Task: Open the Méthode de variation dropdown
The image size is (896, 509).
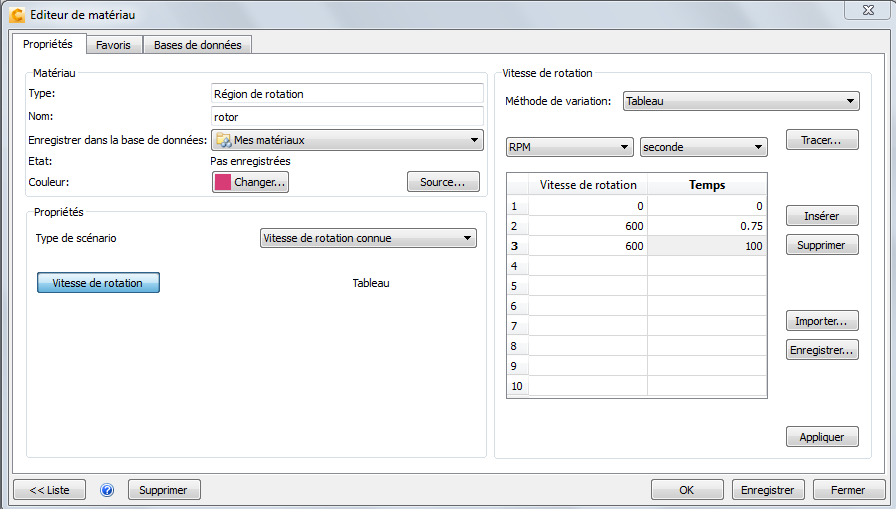Action: coord(741,101)
